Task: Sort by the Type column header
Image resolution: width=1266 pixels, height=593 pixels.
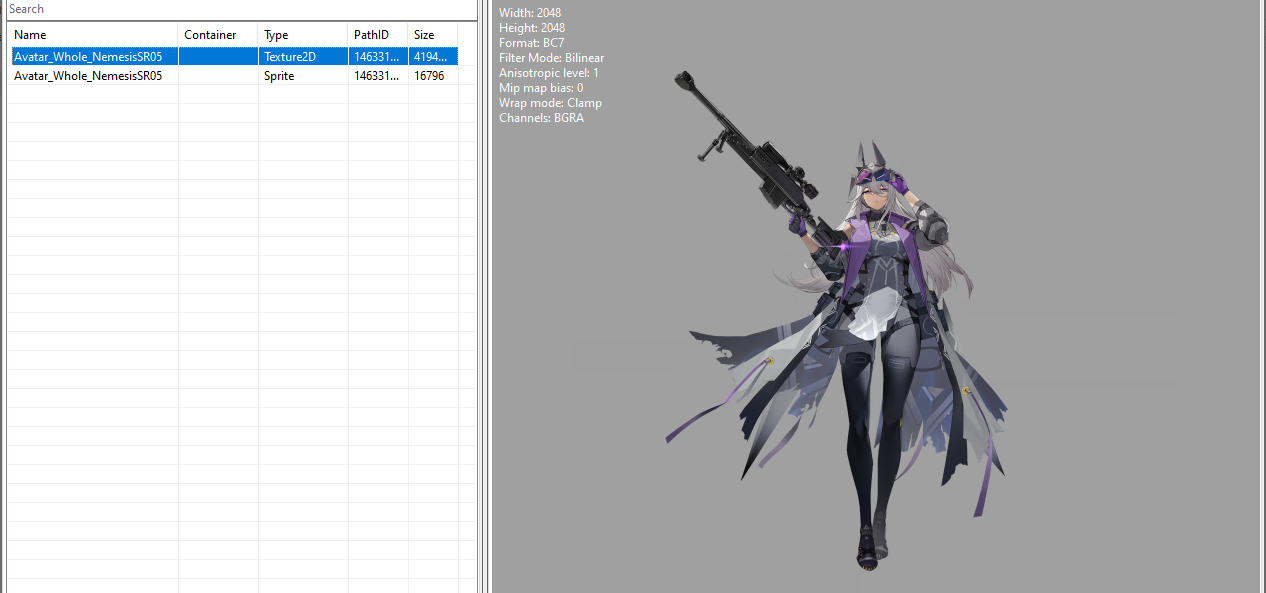Action: [x=303, y=35]
